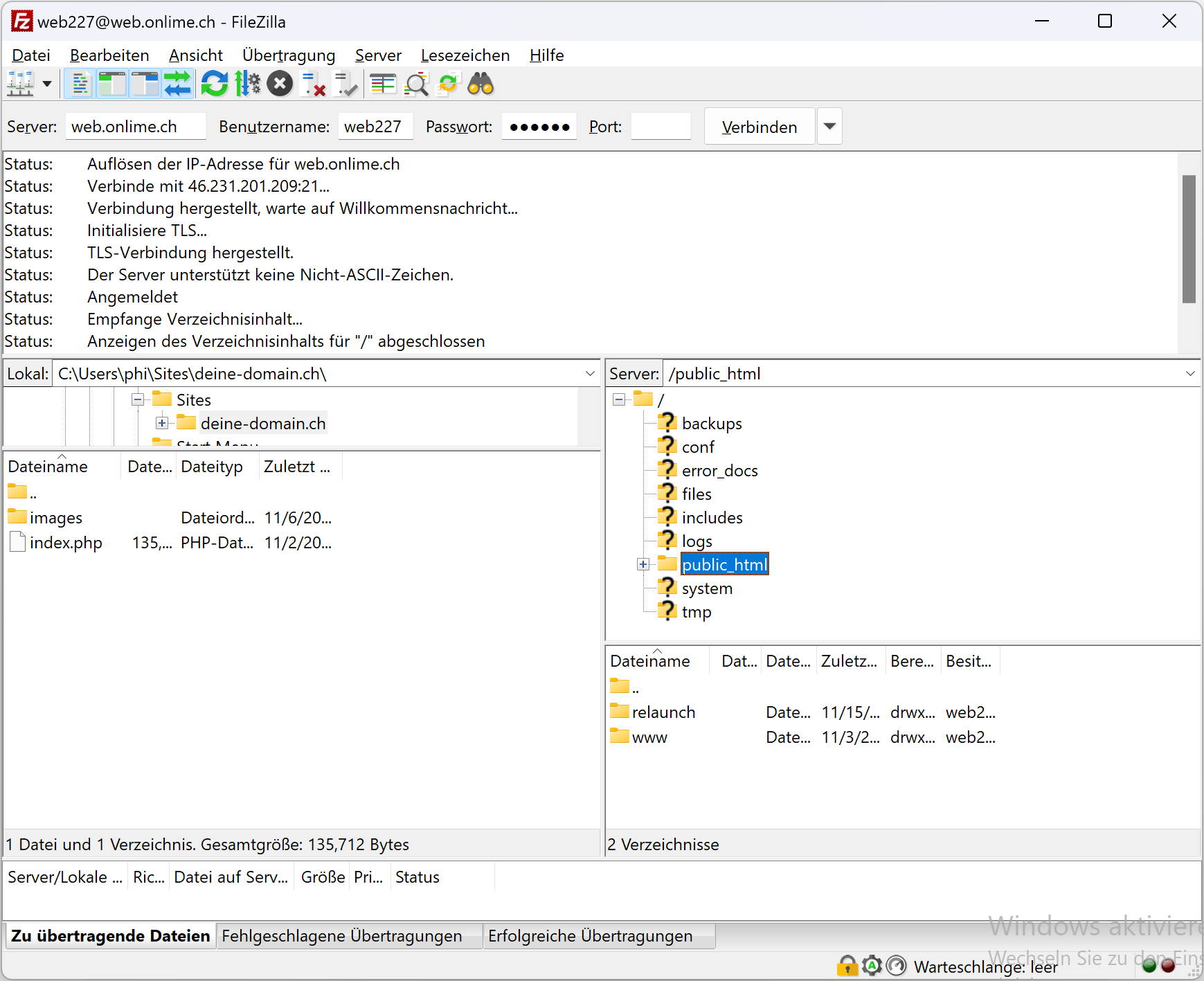
Task: Disconnect from the current server
Action: pyautogui.click(x=313, y=84)
